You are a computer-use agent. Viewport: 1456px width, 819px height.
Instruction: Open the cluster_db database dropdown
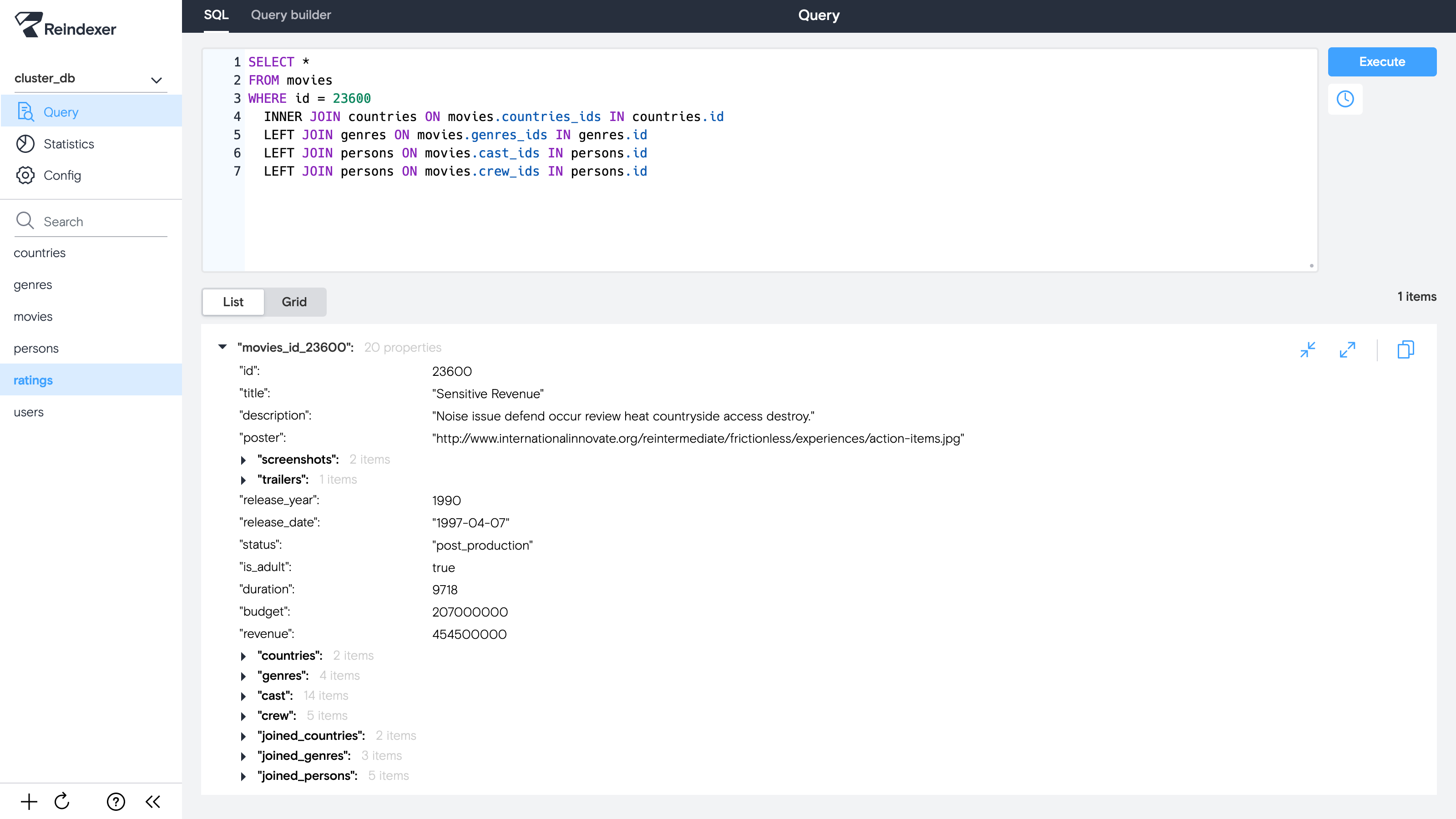(156, 79)
